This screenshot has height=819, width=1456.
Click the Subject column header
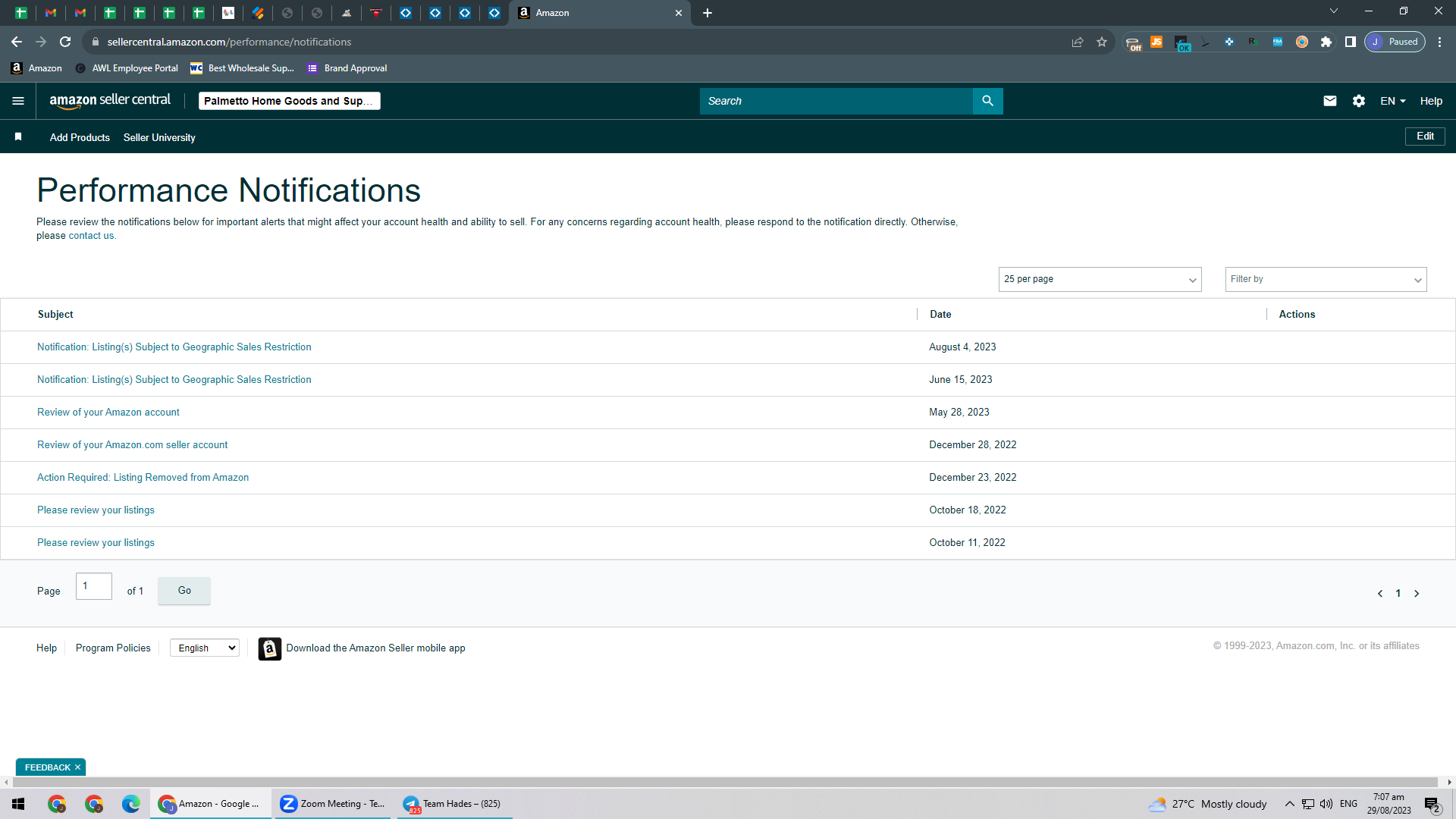55,315
